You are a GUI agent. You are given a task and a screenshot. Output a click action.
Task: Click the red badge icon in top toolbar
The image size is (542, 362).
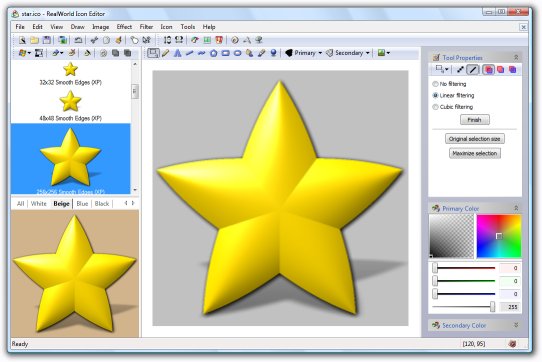point(219,40)
